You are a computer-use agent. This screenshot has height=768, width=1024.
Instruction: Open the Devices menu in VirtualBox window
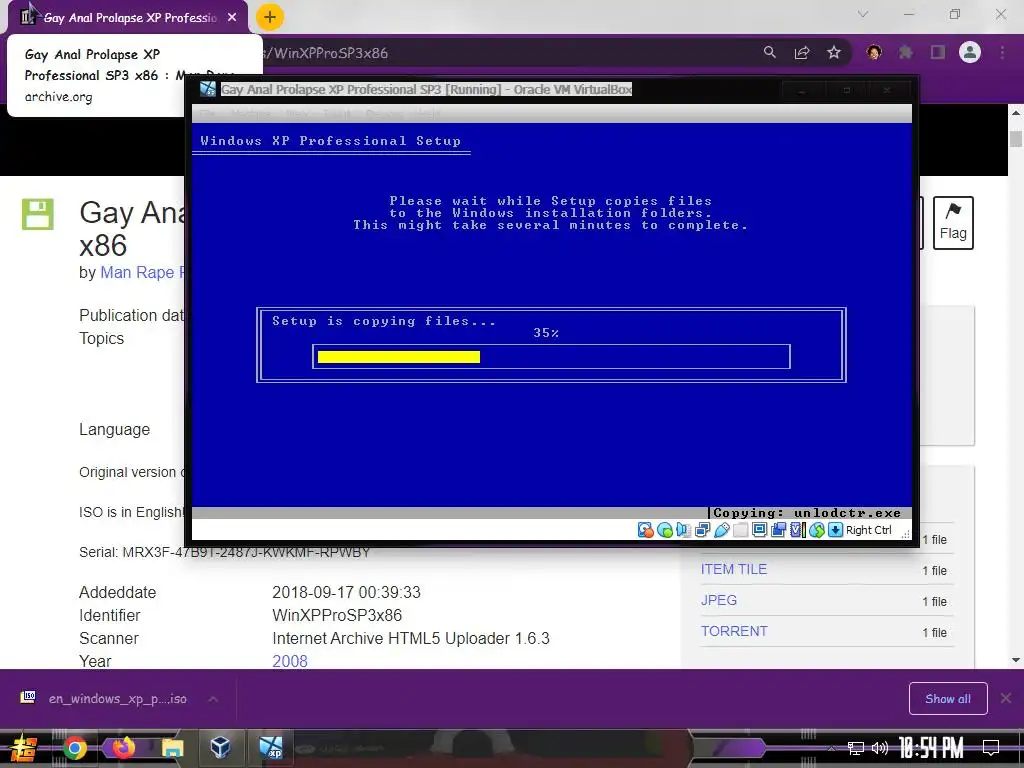pos(383,114)
